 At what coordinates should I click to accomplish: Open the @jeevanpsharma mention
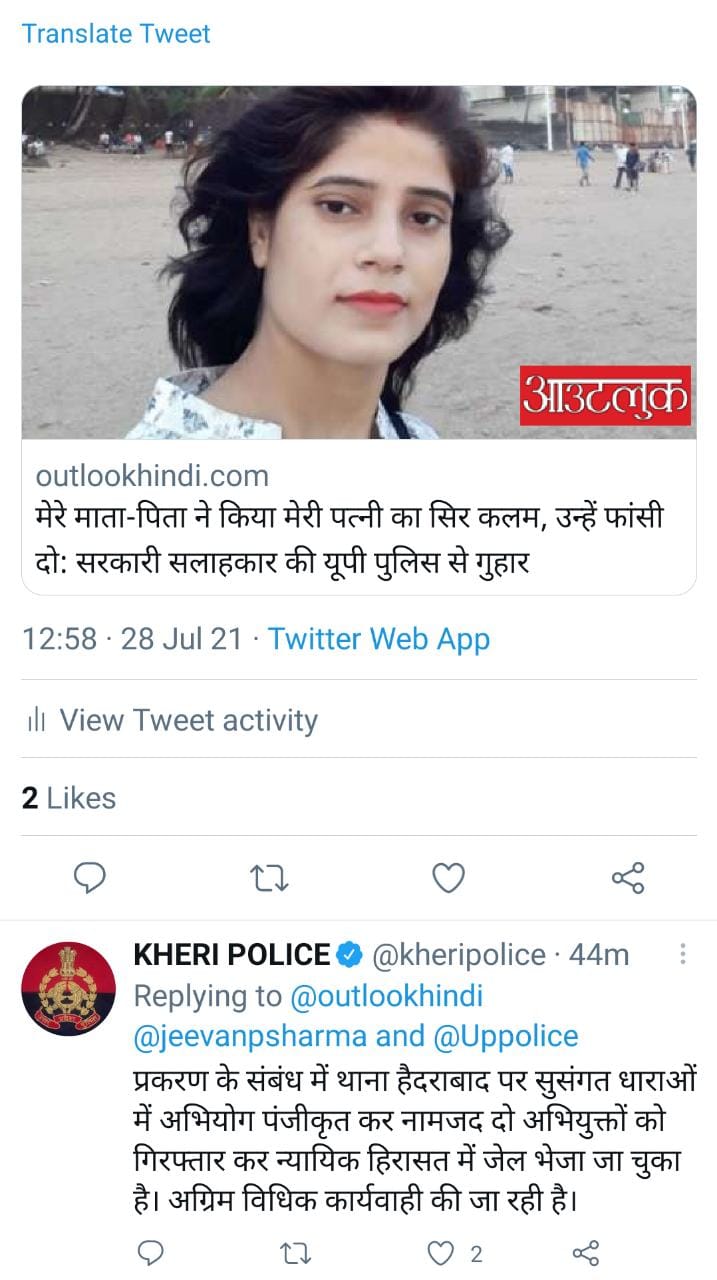(250, 1035)
